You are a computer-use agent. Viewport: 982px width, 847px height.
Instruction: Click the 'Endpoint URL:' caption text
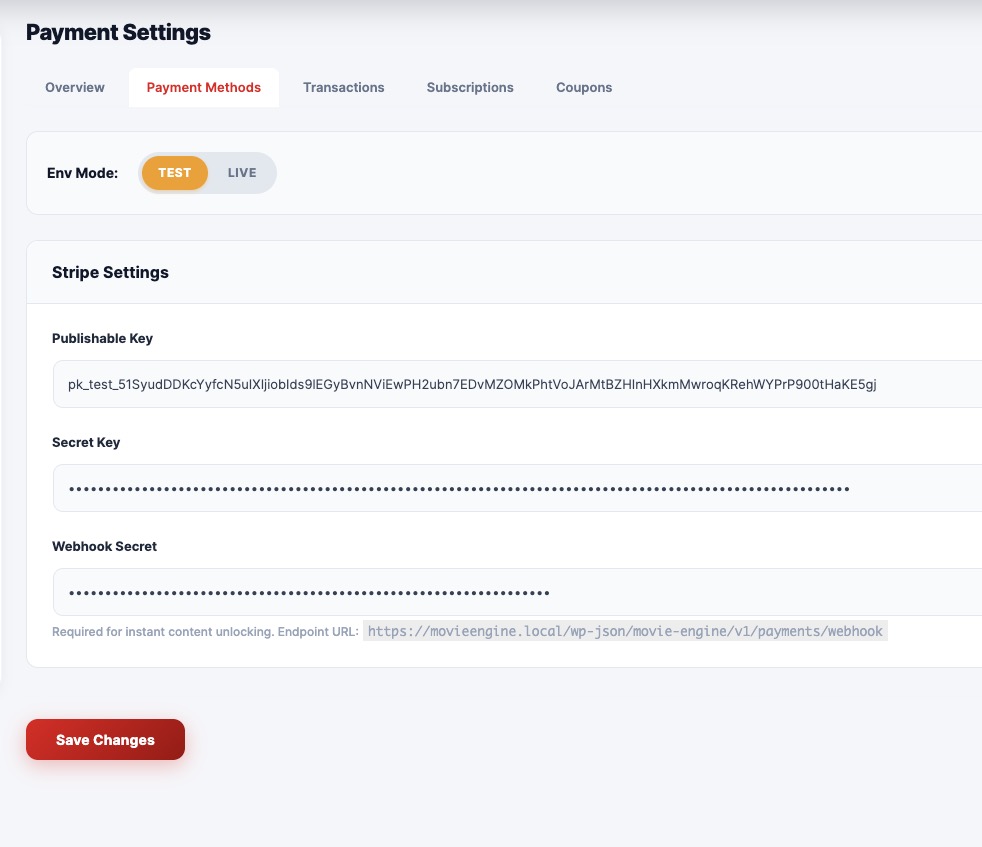(318, 632)
